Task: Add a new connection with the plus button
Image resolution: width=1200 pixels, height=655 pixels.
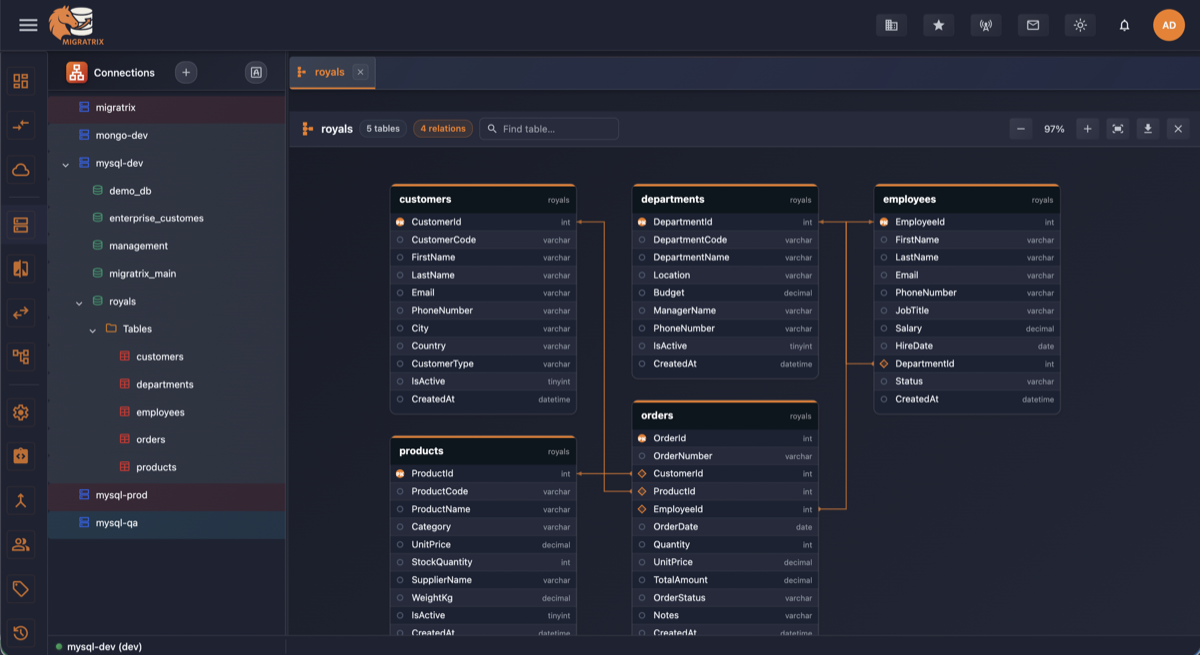Action: pyautogui.click(x=186, y=72)
